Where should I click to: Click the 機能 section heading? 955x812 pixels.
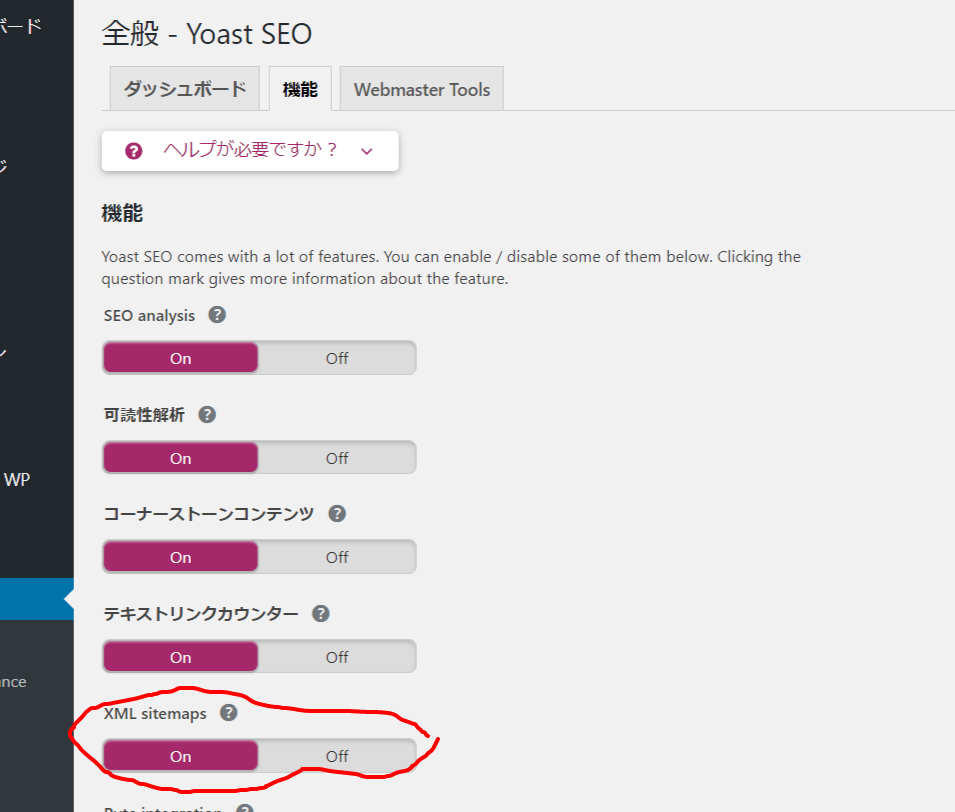pos(122,214)
